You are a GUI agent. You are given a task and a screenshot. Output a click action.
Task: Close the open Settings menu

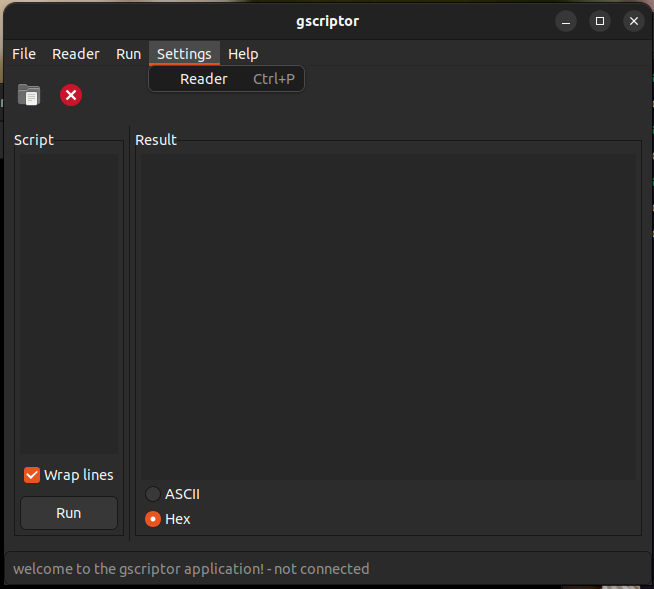pos(184,54)
